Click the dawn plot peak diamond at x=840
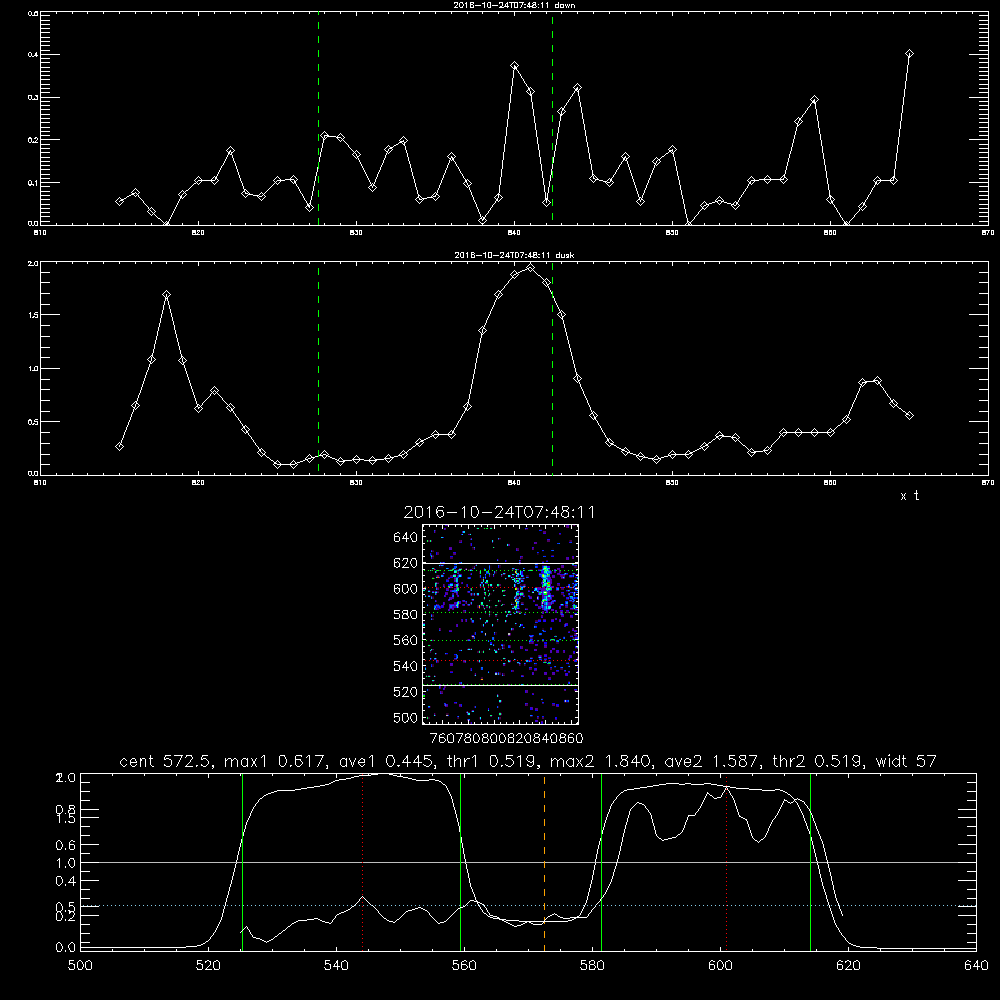 (515, 66)
